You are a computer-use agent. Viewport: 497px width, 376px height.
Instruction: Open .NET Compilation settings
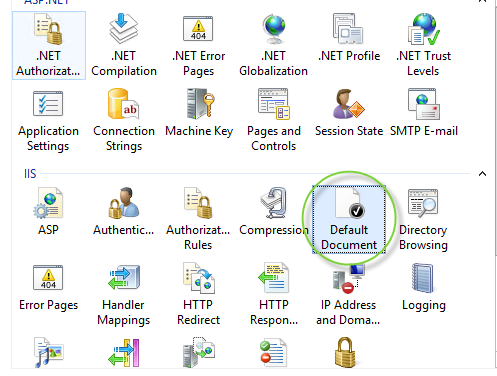(x=124, y=46)
